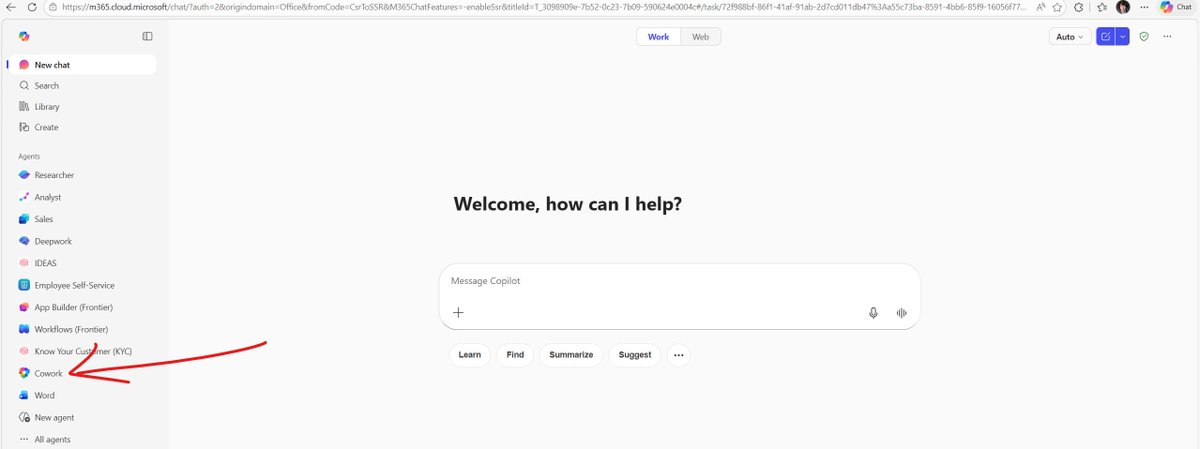Open the page's three-dot more options

(x=1167, y=36)
